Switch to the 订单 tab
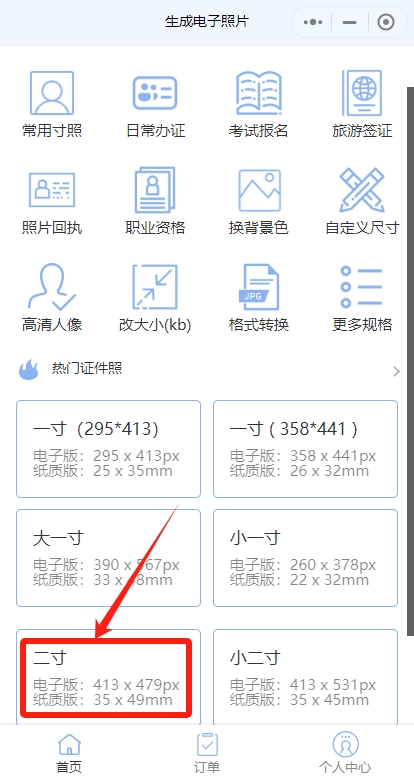This screenshot has height=780, width=414. 207,753
